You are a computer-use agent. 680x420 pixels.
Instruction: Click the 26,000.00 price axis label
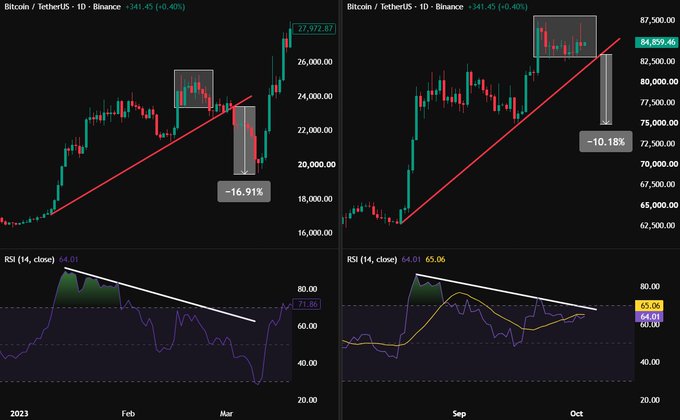[x=315, y=62]
